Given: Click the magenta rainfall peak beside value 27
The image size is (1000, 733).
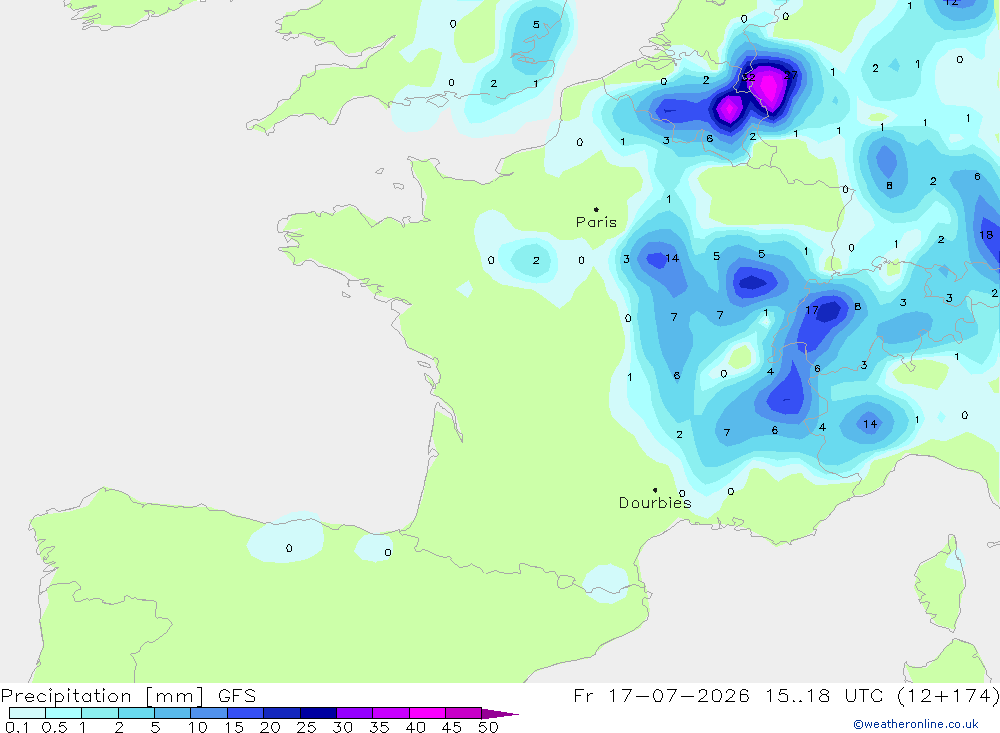Looking at the screenshot, I should [x=770, y=88].
